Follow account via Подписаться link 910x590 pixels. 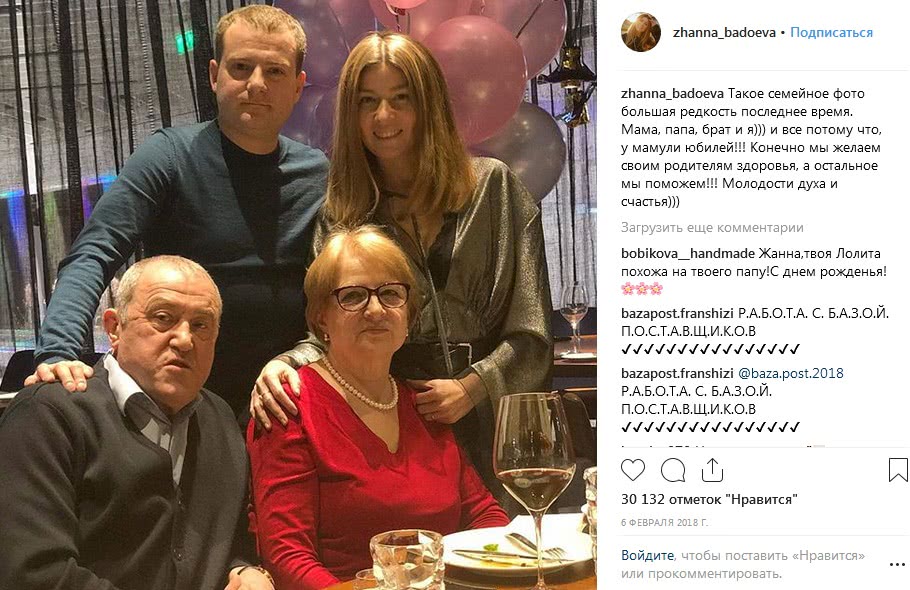point(831,32)
